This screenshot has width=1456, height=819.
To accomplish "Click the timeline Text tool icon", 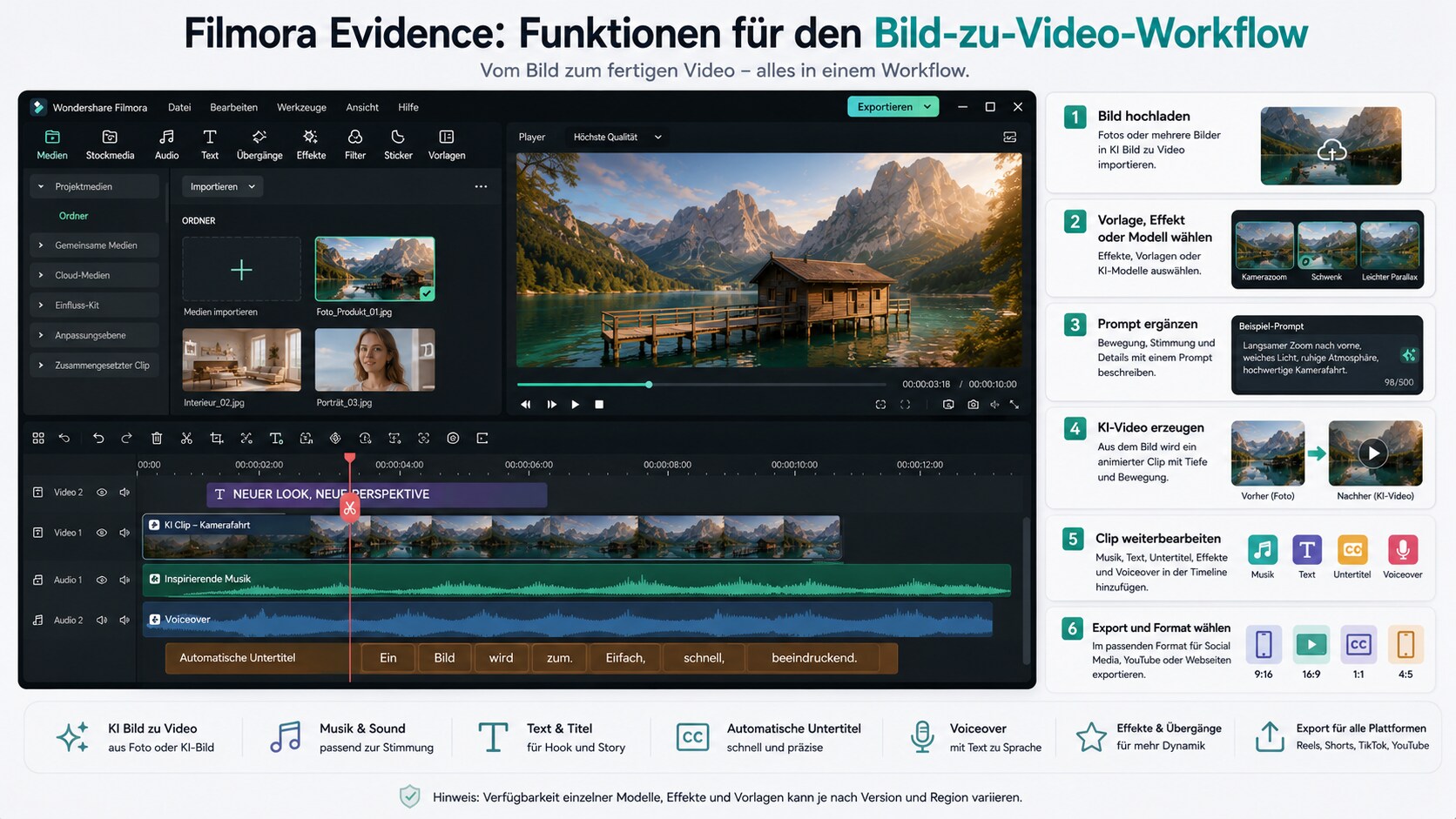I will (276, 438).
